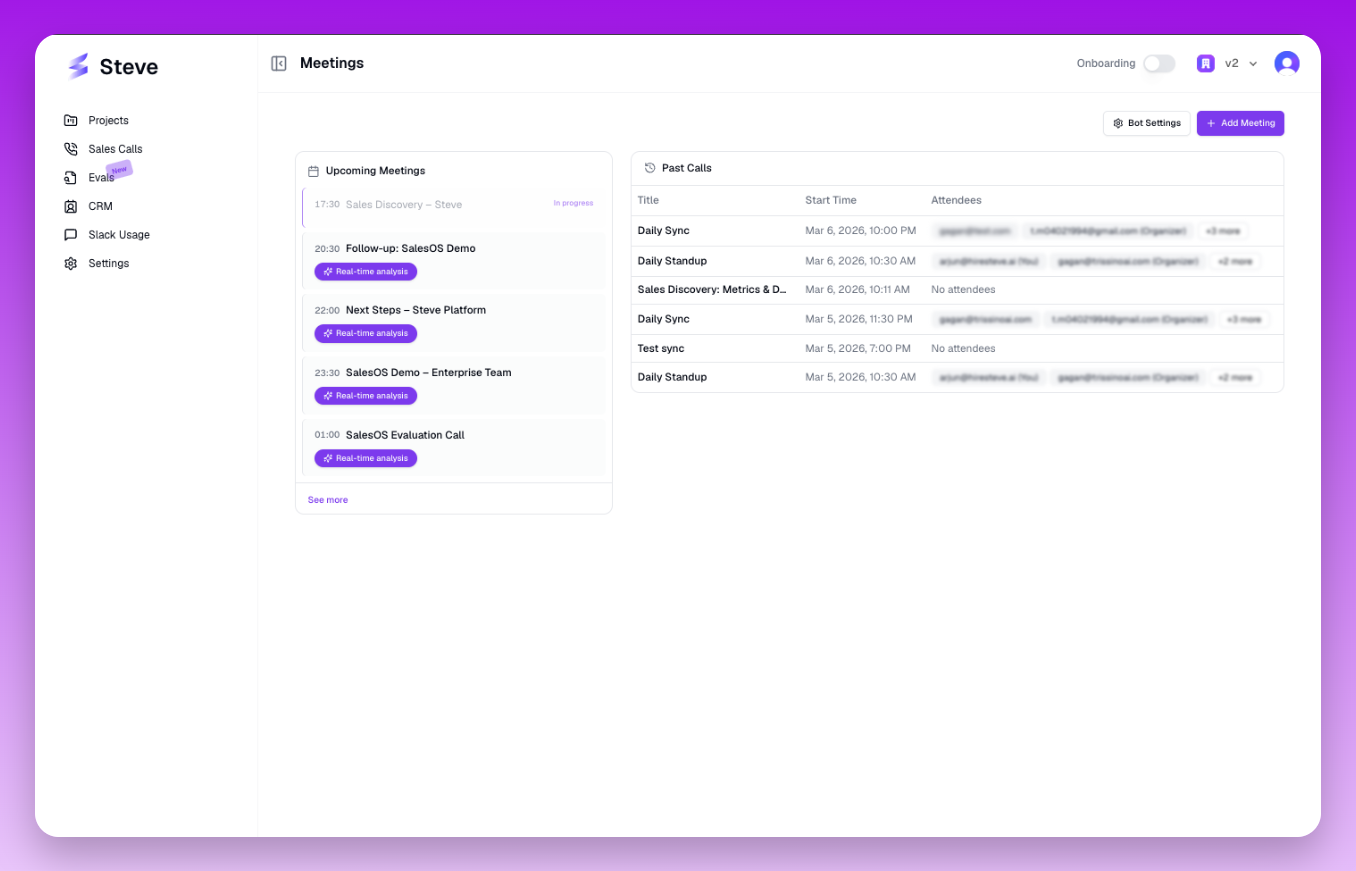The image size is (1356, 871).
Task: Click the purple workspace v2 icon
Action: (1206, 63)
